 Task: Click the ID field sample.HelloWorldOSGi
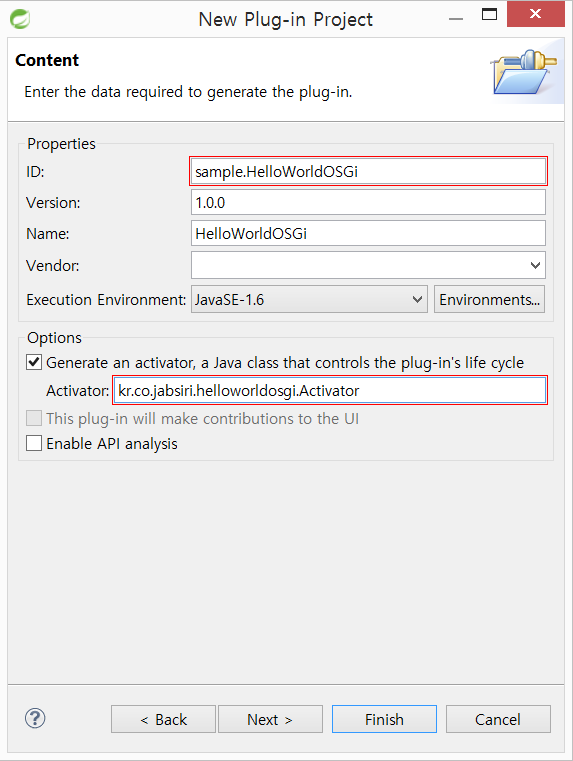tap(368, 171)
